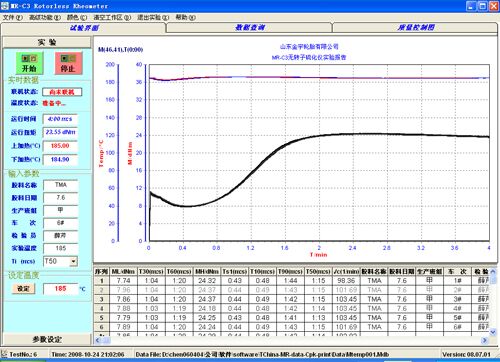Open the 颜色(C) menu
The width and height of the screenshot is (500, 362).
(77, 17)
